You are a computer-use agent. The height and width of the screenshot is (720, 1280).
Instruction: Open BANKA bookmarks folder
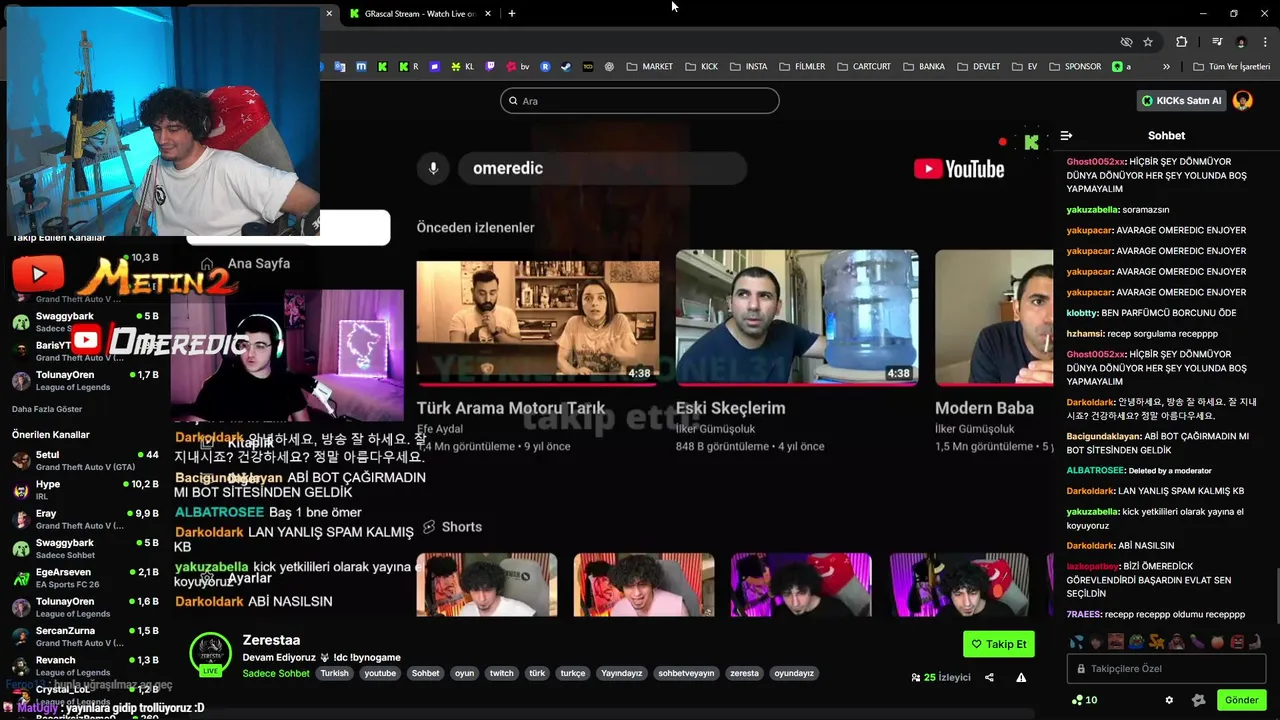click(x=923, y=66)
